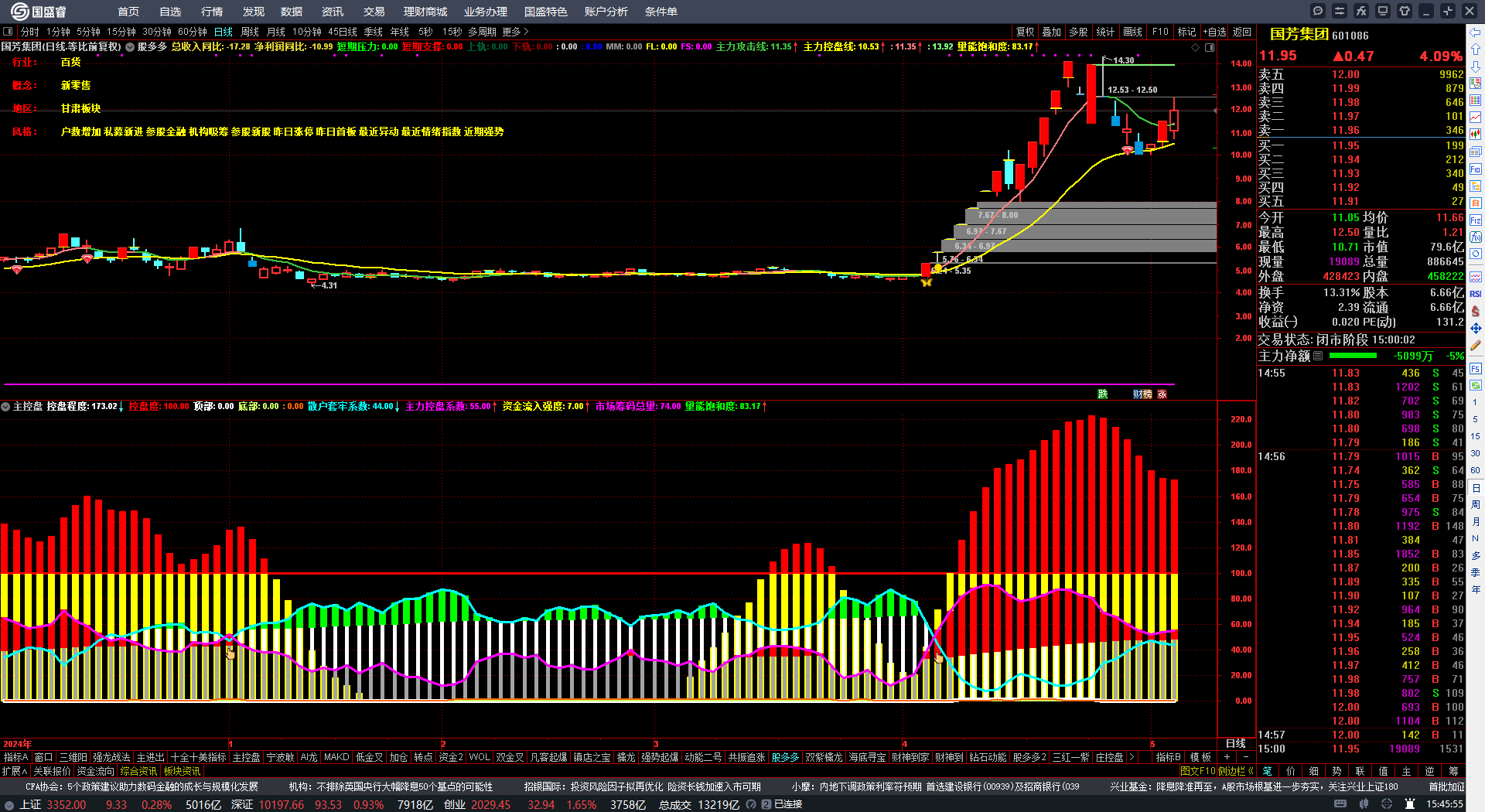Click the plus button beside 模板

point(1227,757)
